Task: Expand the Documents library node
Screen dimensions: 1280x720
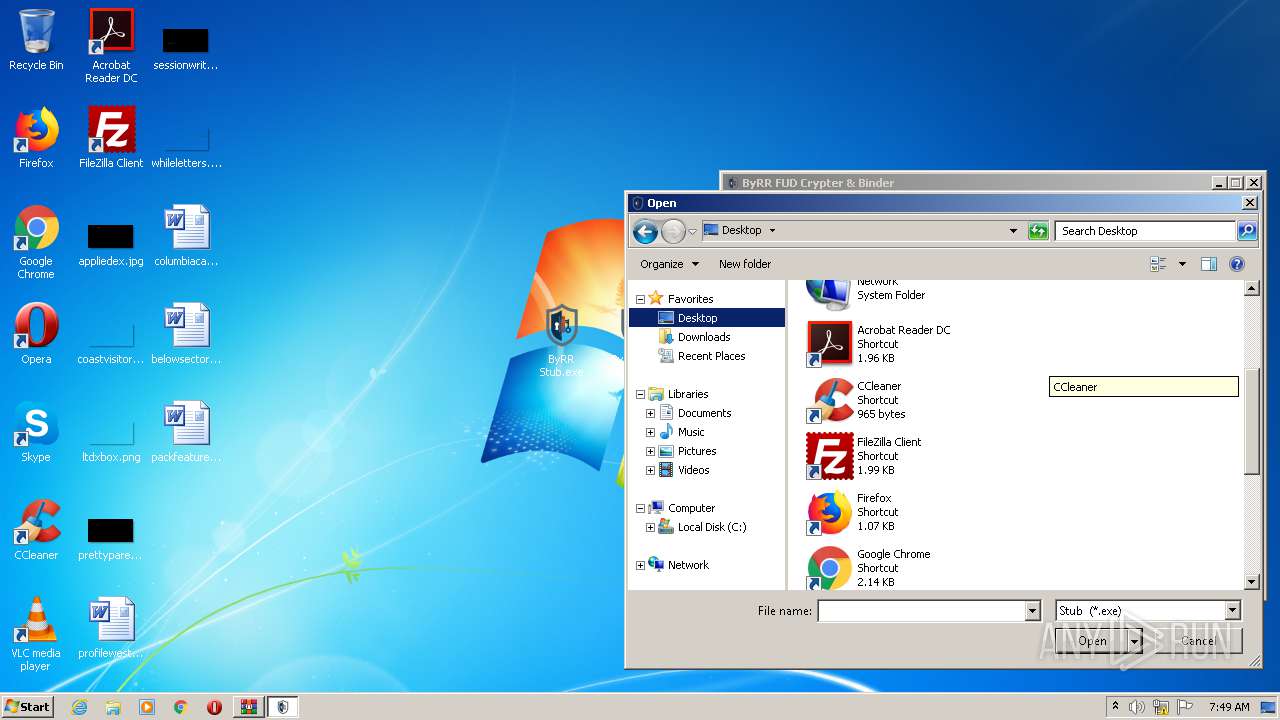Action: (x=650, y=413)
